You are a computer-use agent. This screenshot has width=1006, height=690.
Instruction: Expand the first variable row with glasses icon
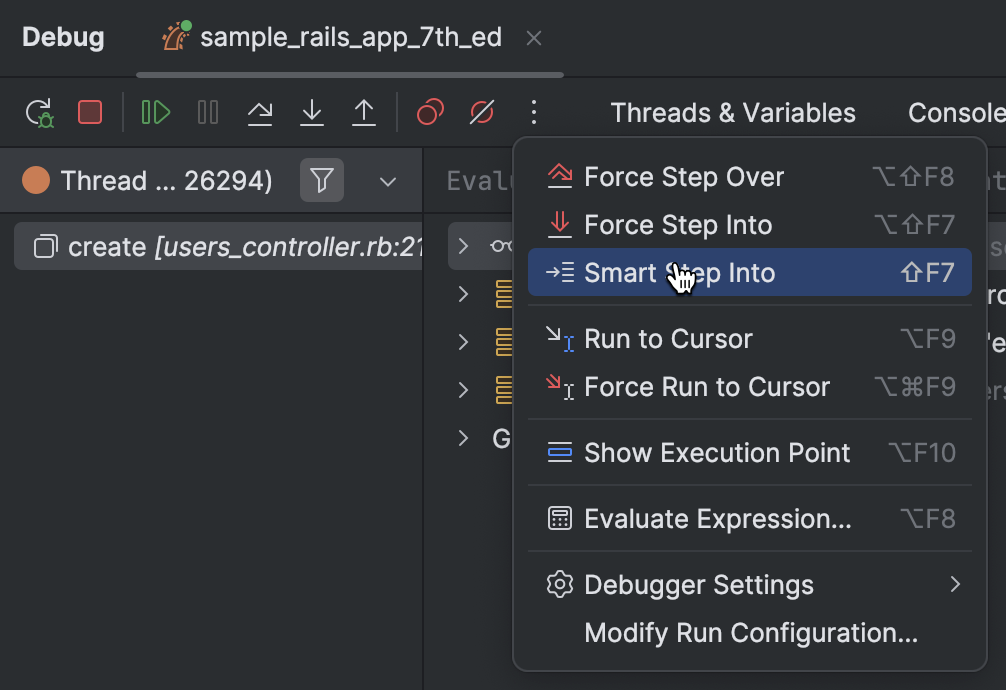pyautogui.click(x=463, y=246)
